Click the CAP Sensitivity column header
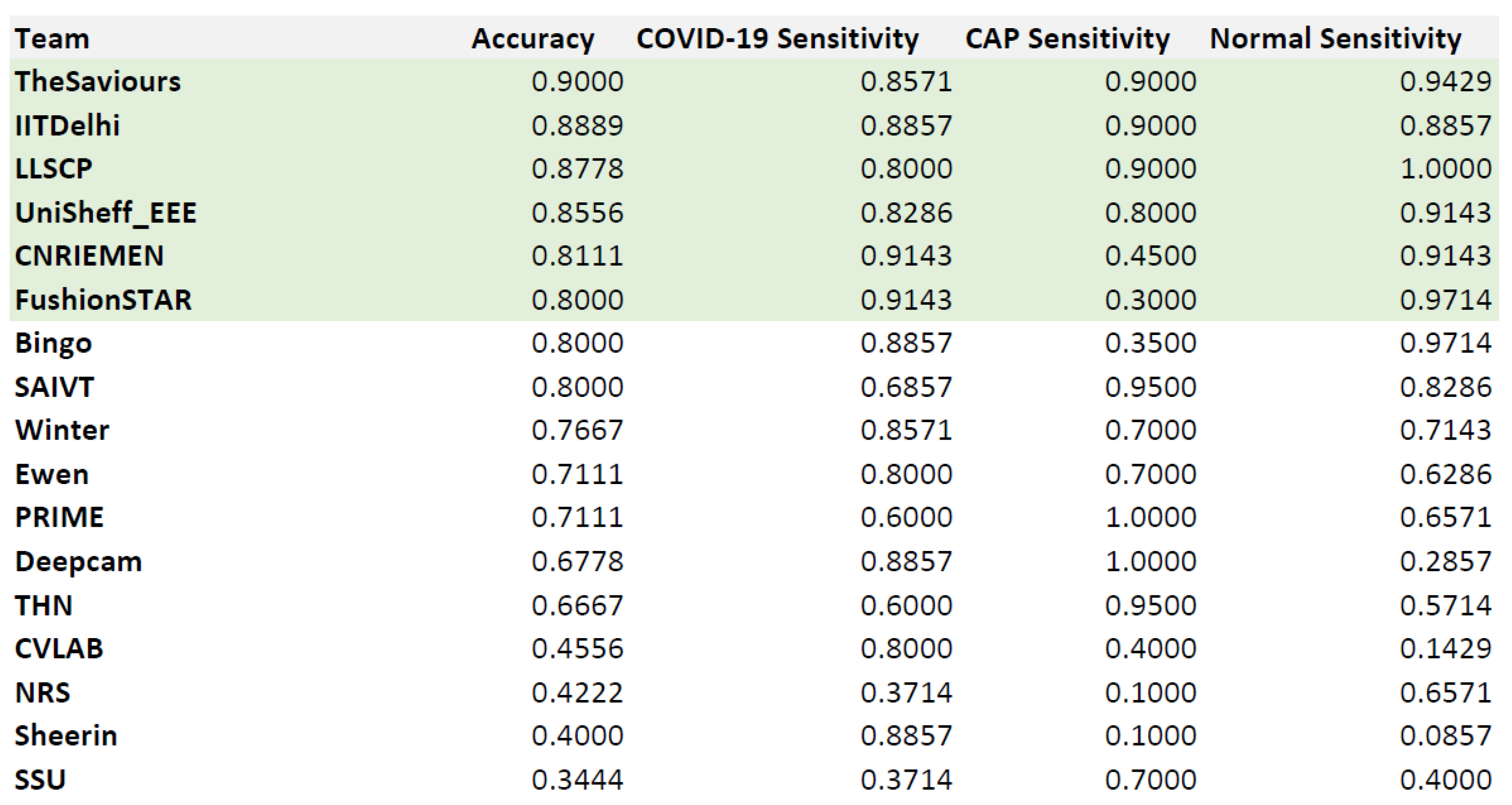 pyautogui.click(x=1067, y=39)
